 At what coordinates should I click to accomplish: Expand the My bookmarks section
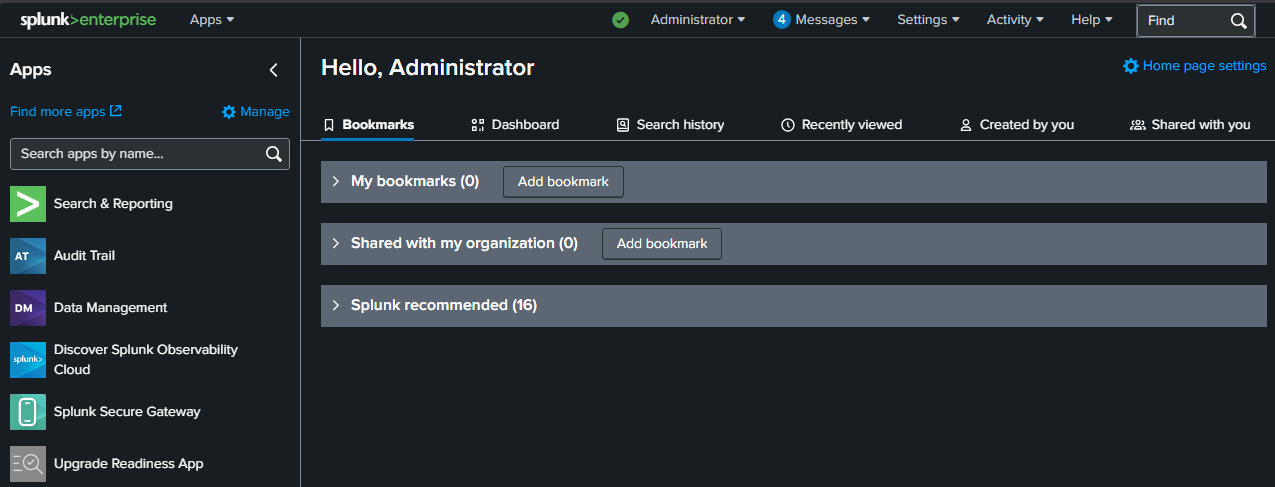pos(336,182)
